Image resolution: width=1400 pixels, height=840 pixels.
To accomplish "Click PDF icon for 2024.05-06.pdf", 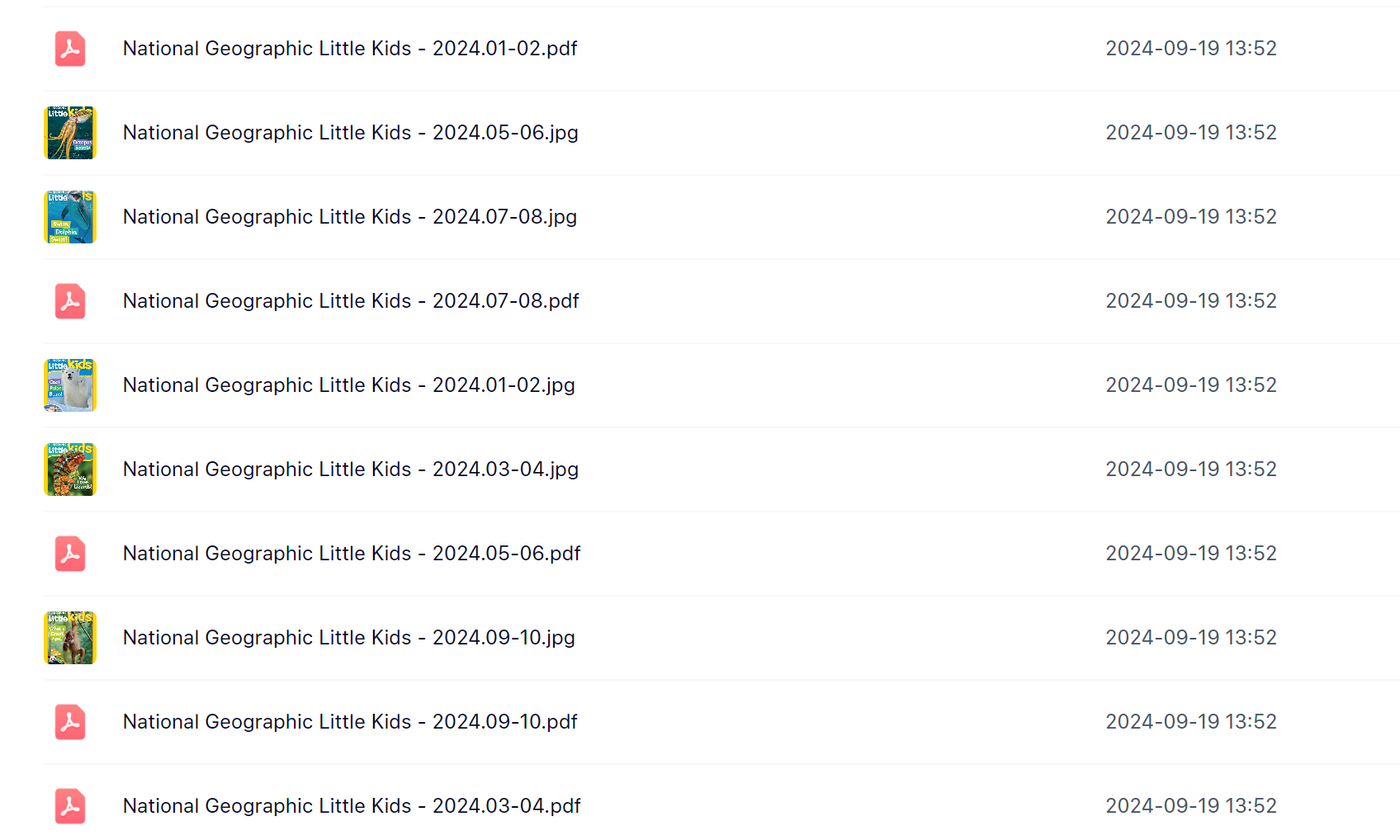I will [x=70, y=554].
